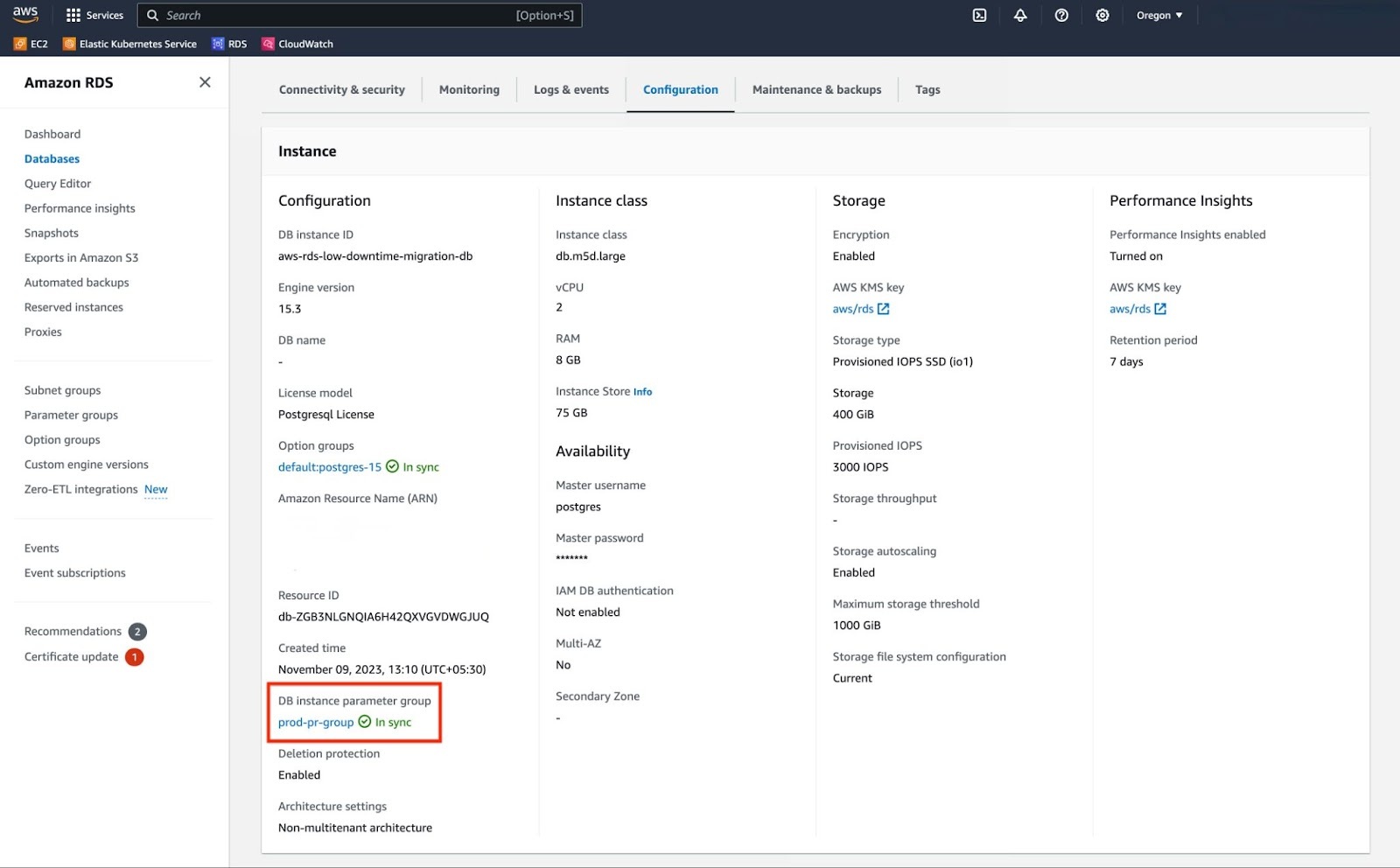Open the Storage aws/rds KMS key link
1400x868 pixels.
coord(853,309)
